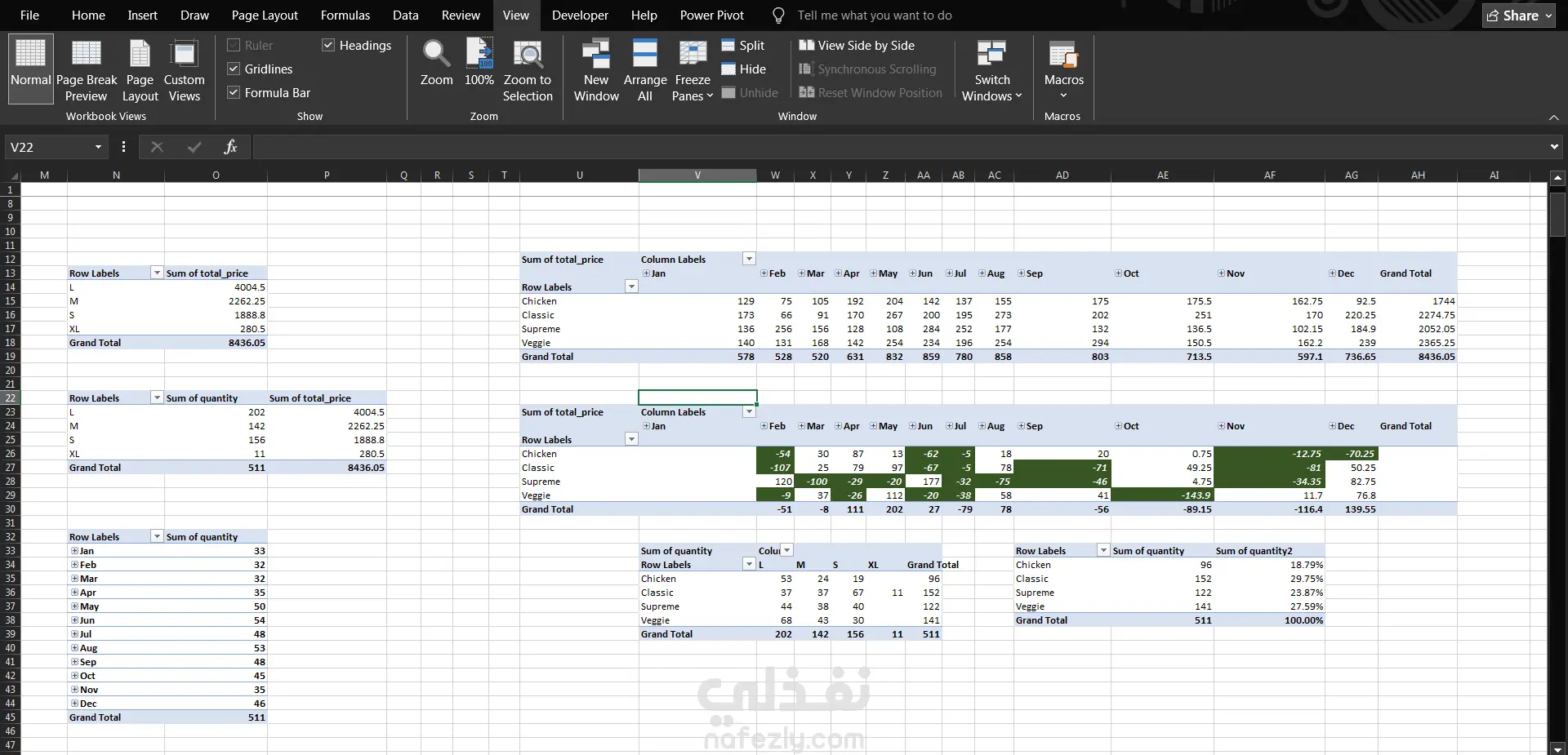1568x755 pixels.
Task: Open Switch Windows menu
Action: coord(992,70)
